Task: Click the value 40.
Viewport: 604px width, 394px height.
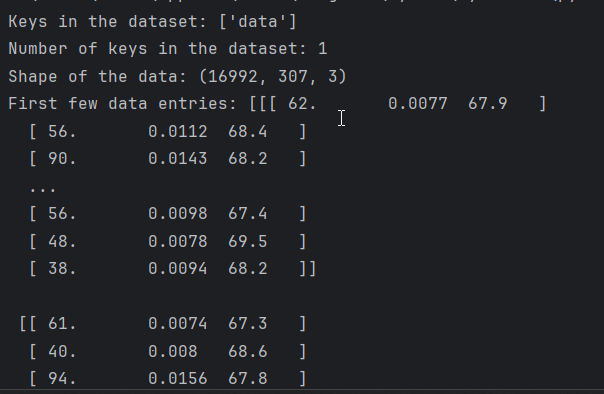Action: [x=62, y=352]
